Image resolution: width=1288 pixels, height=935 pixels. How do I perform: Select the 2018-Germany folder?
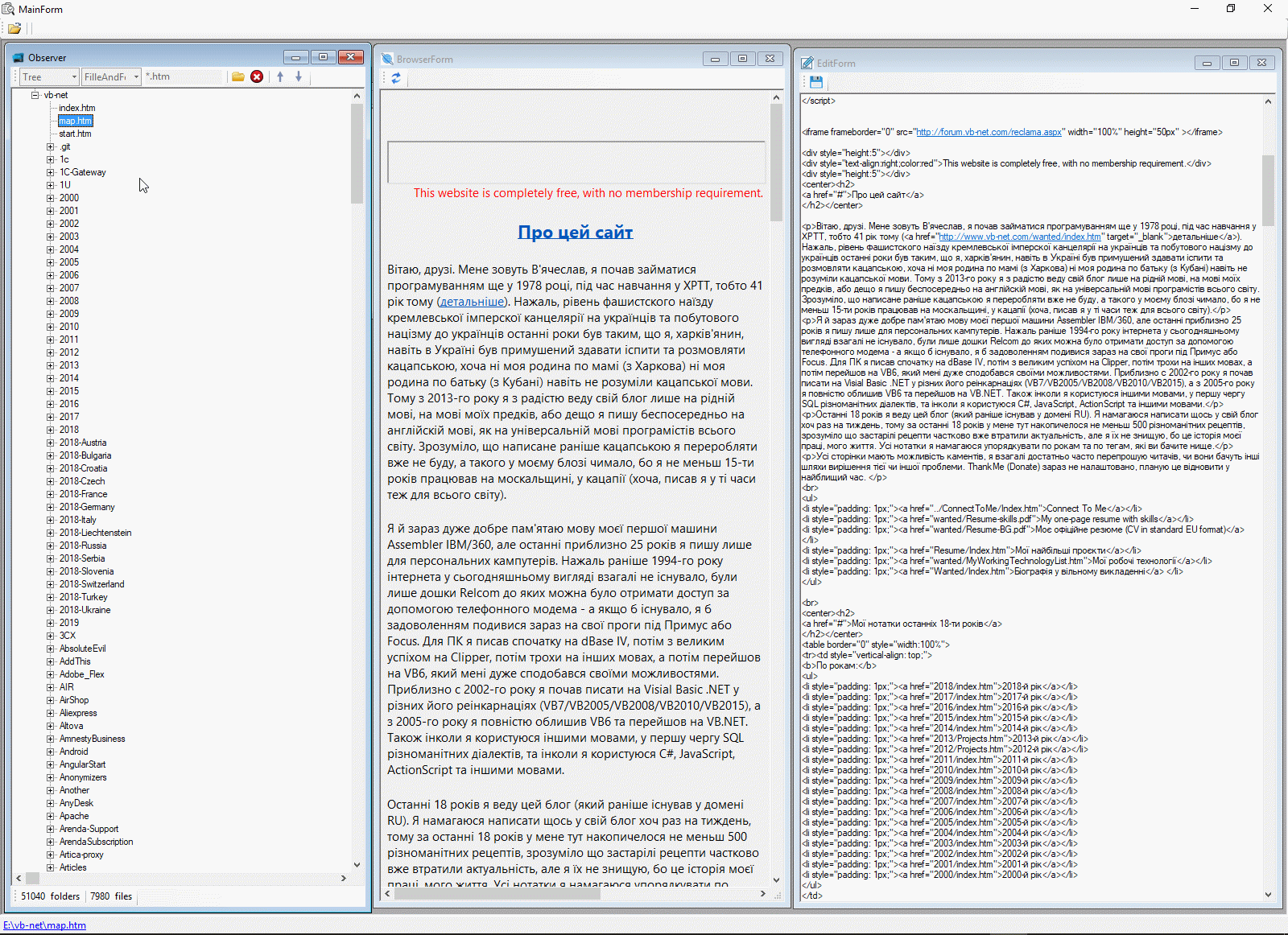87,507
